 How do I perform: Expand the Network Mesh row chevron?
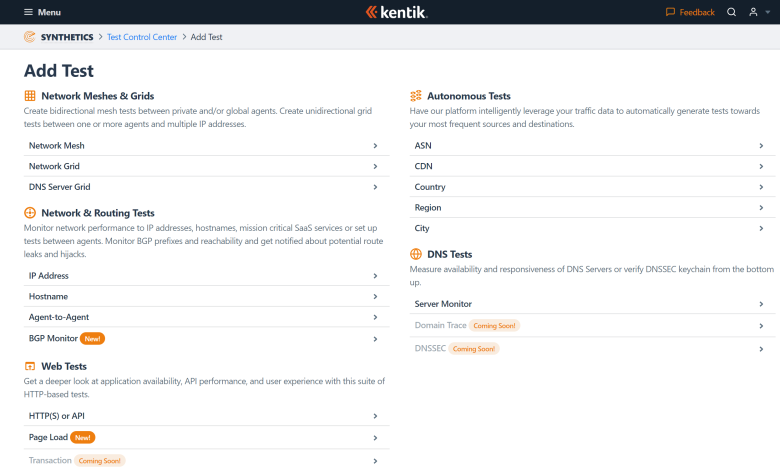point(375,146)
